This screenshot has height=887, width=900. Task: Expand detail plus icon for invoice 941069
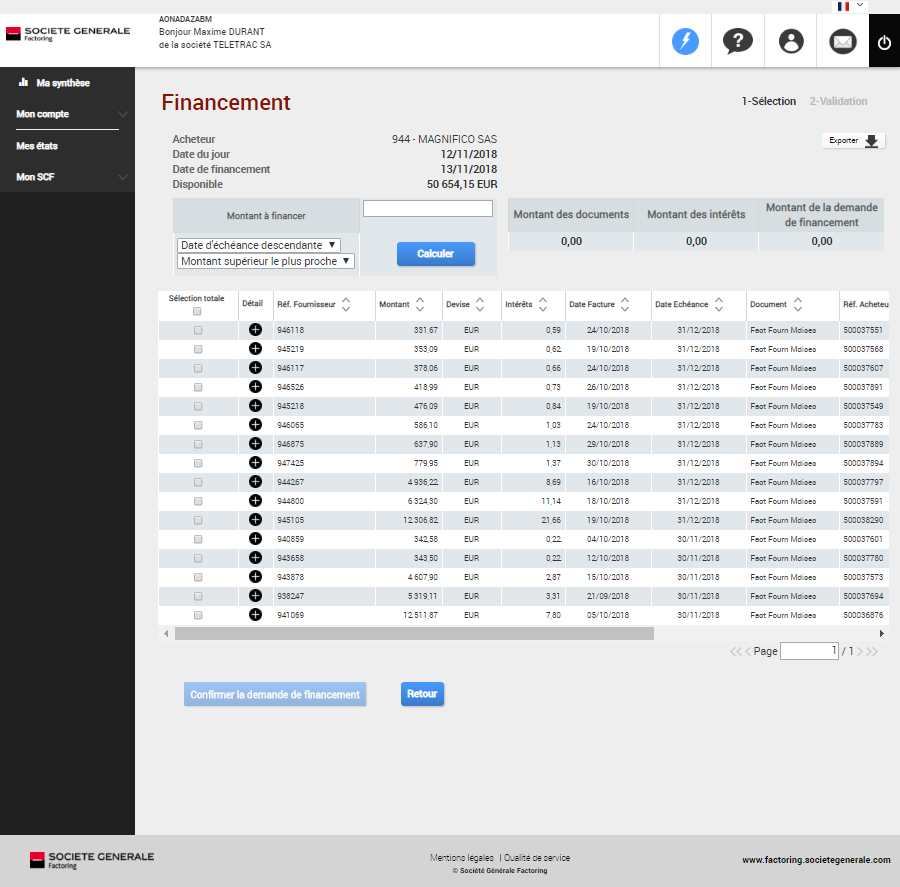pos(255,615)
